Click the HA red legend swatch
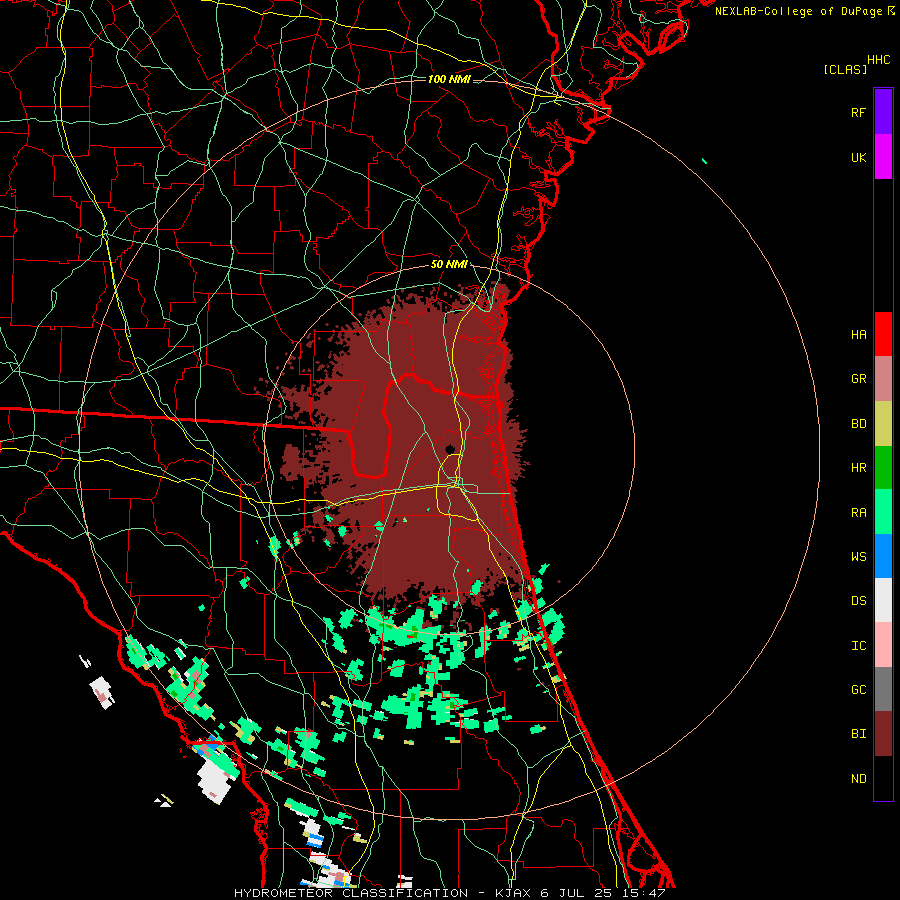Image resolution: width=900 pixels, height=900 pixels. [883, 334]
